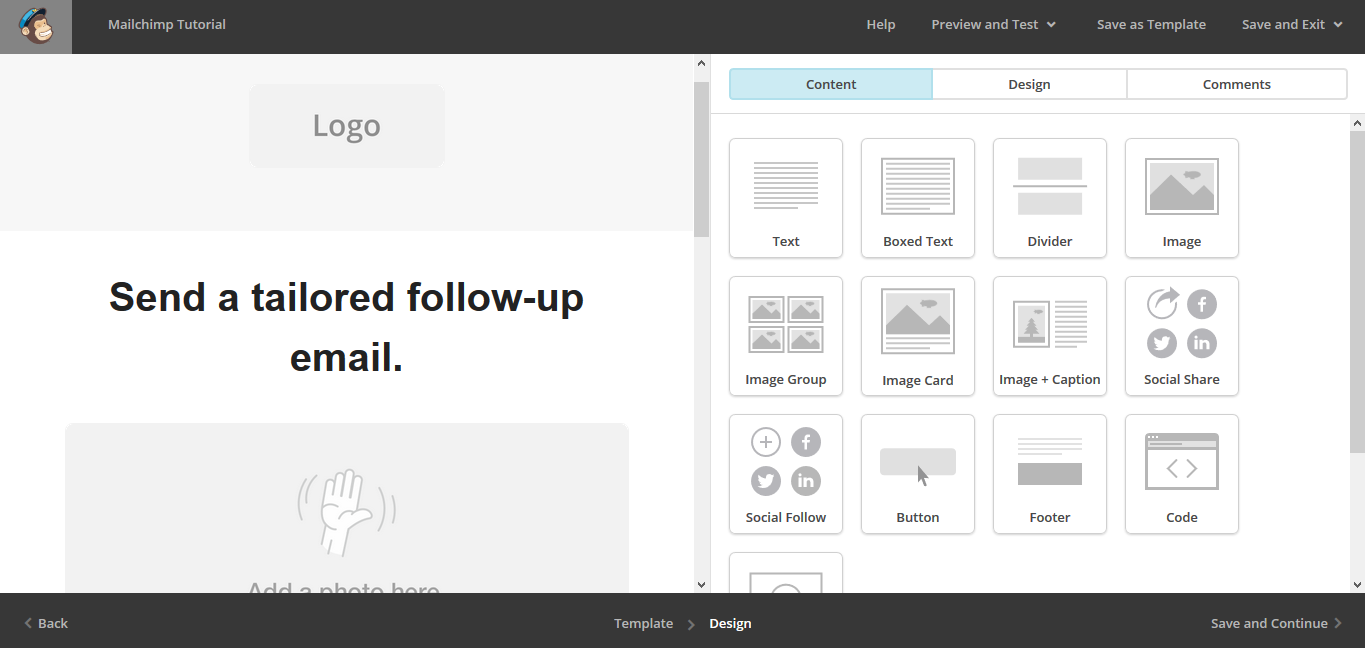Select the Code content block
Viewport: 1365px width, 648px height.
pyautogui.click(x=1182, y=474)
